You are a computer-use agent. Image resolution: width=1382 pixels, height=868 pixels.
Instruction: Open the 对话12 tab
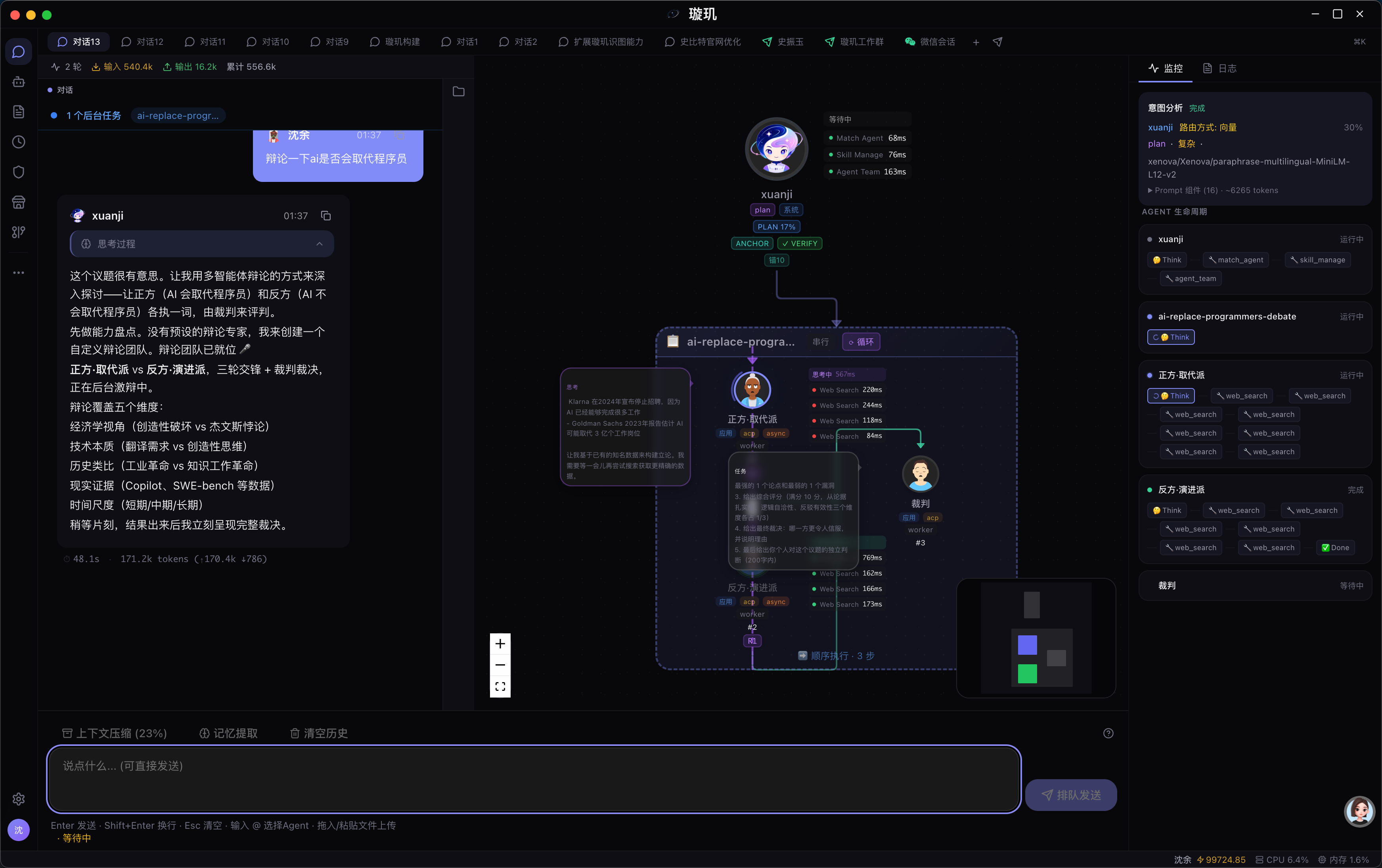tap(142, 42)
